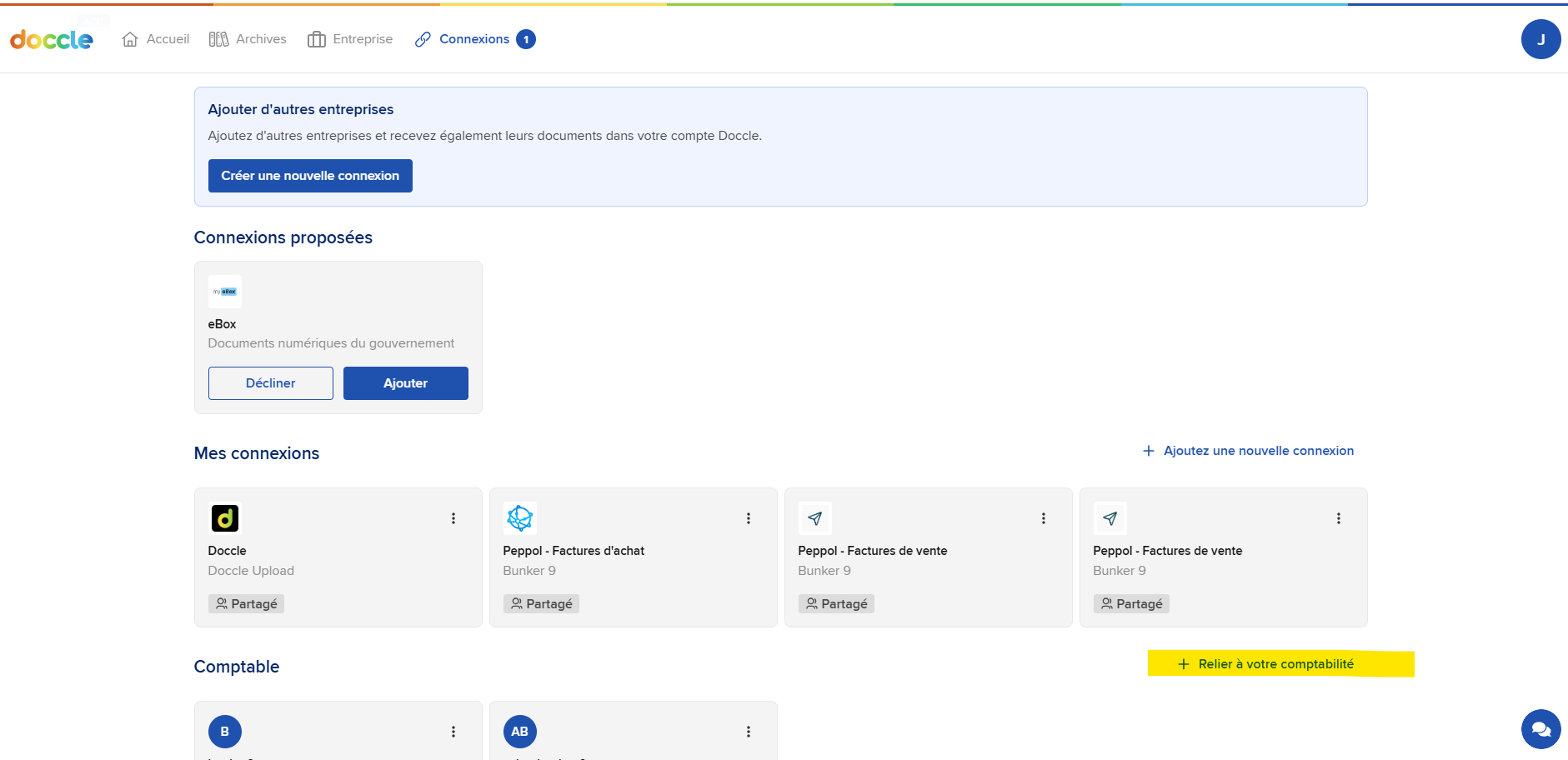Switch to the Archives tab
Viewport: 1568px width, 760px height.
[248, 39]
